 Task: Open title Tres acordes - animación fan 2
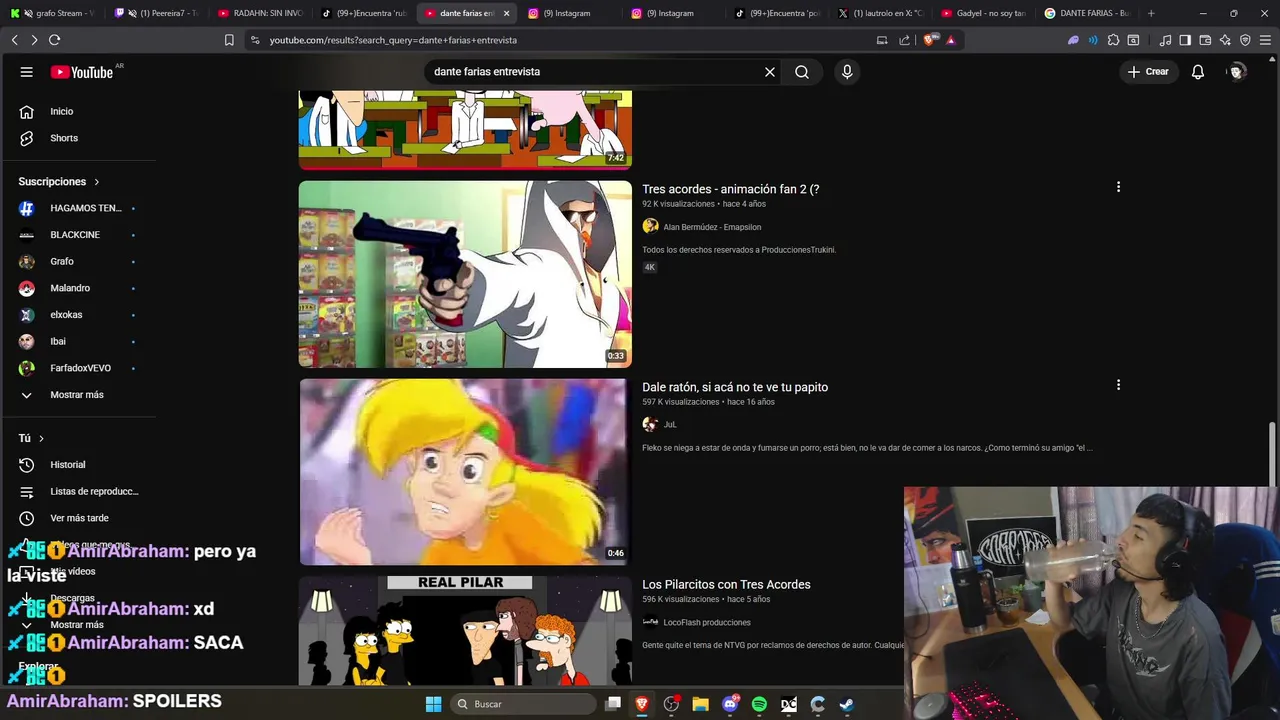tap(730, 189)
